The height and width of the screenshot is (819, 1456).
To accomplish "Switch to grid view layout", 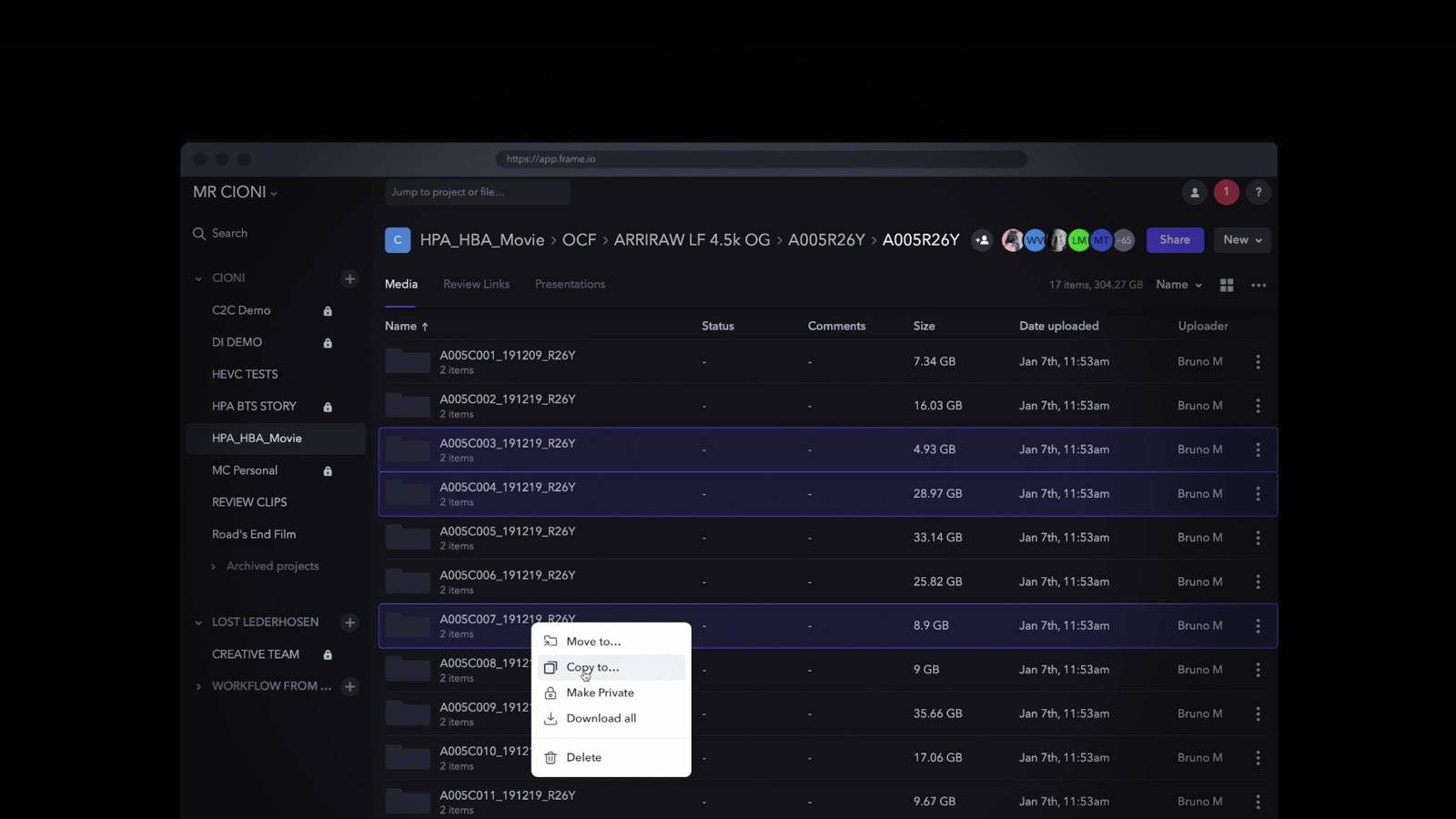I will coord(1227,285).
